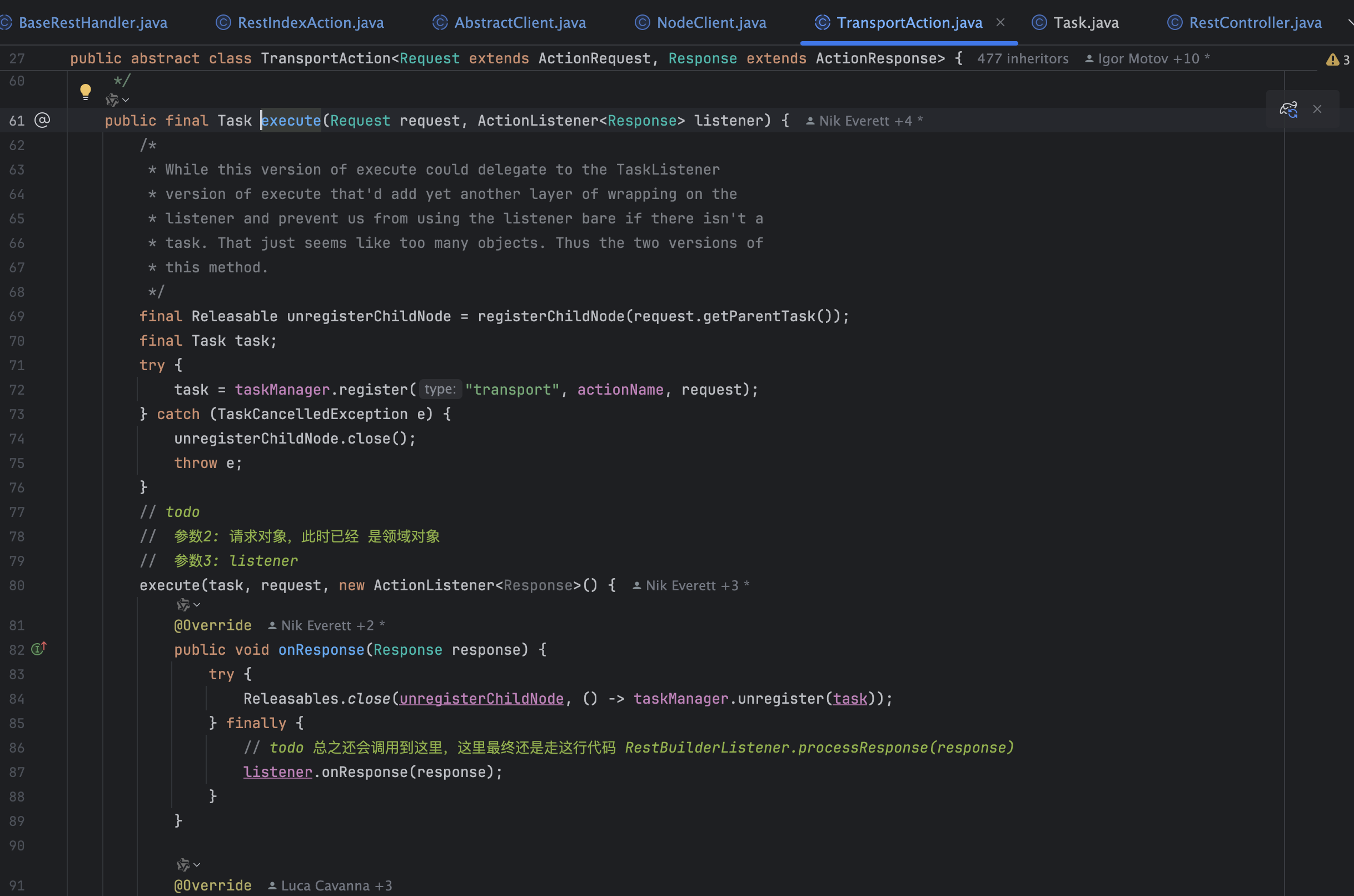Click the Nik Everett +3 author hint

tap(691, 585)
